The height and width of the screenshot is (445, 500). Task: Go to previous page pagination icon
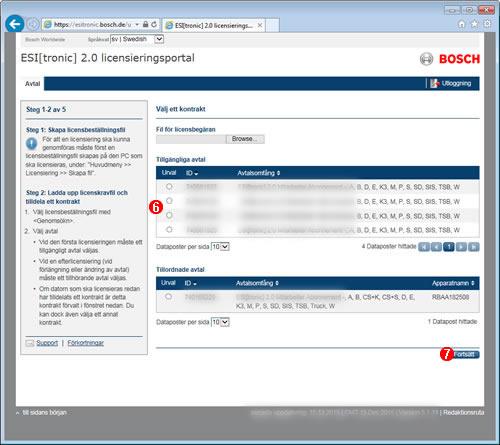pyautogui.click(x=436, y=247)
